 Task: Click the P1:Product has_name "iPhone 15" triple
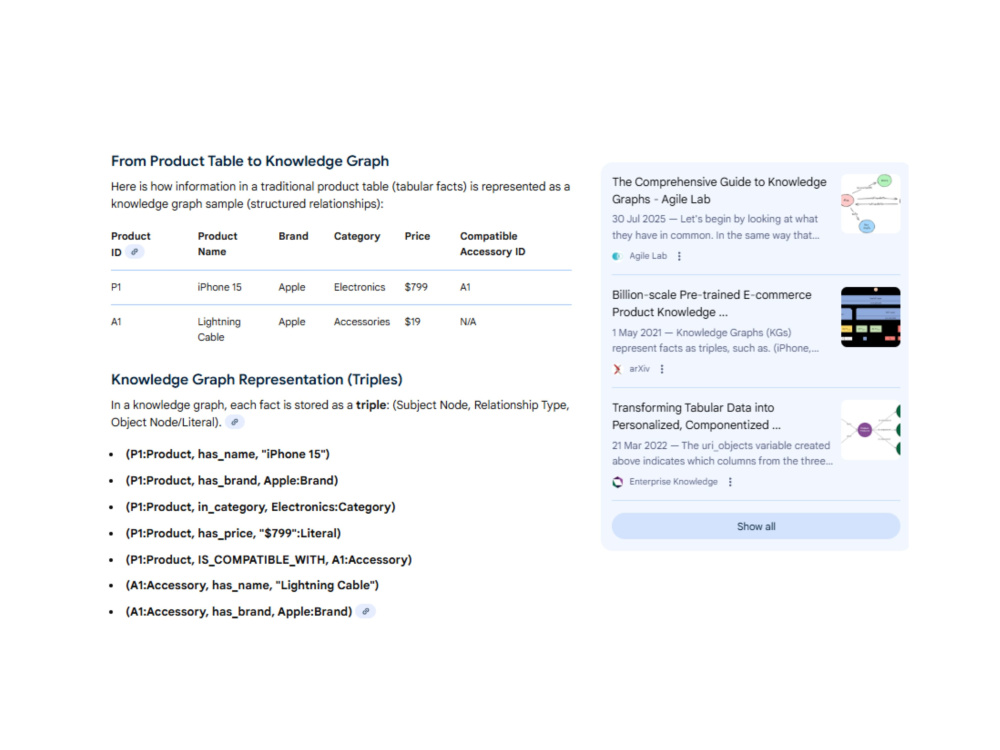point(228,454)
